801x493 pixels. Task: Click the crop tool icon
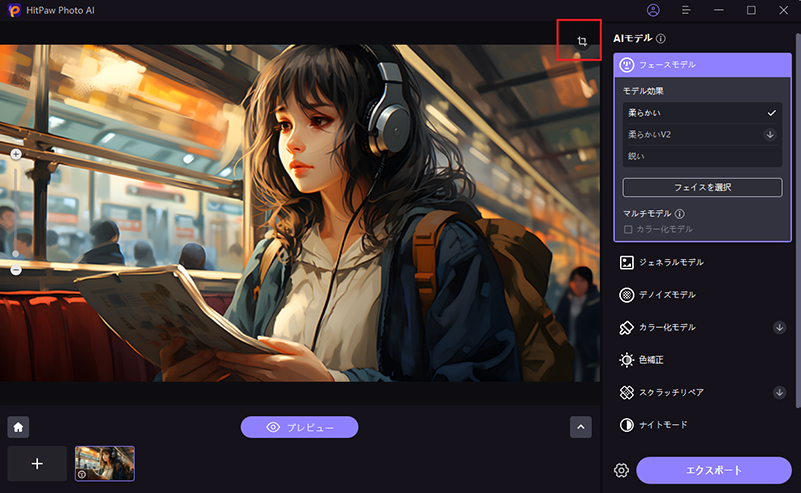(581, 41)
